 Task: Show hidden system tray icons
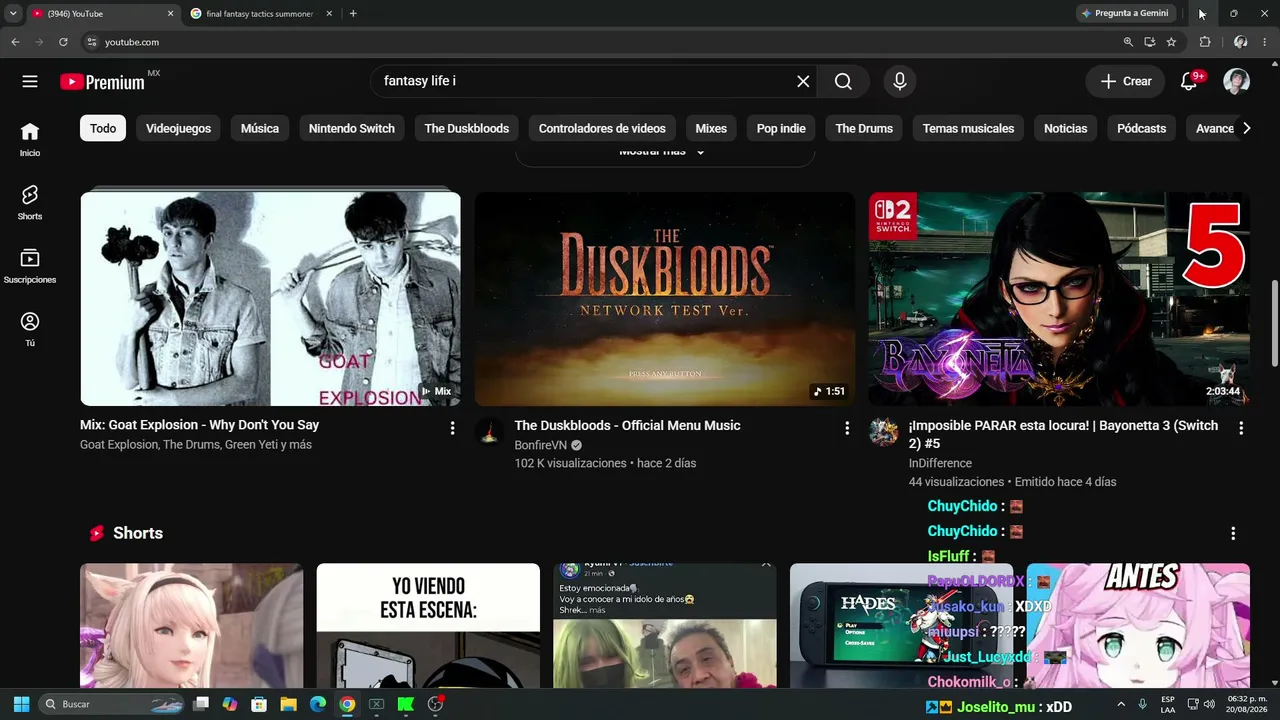(1120, 704)
